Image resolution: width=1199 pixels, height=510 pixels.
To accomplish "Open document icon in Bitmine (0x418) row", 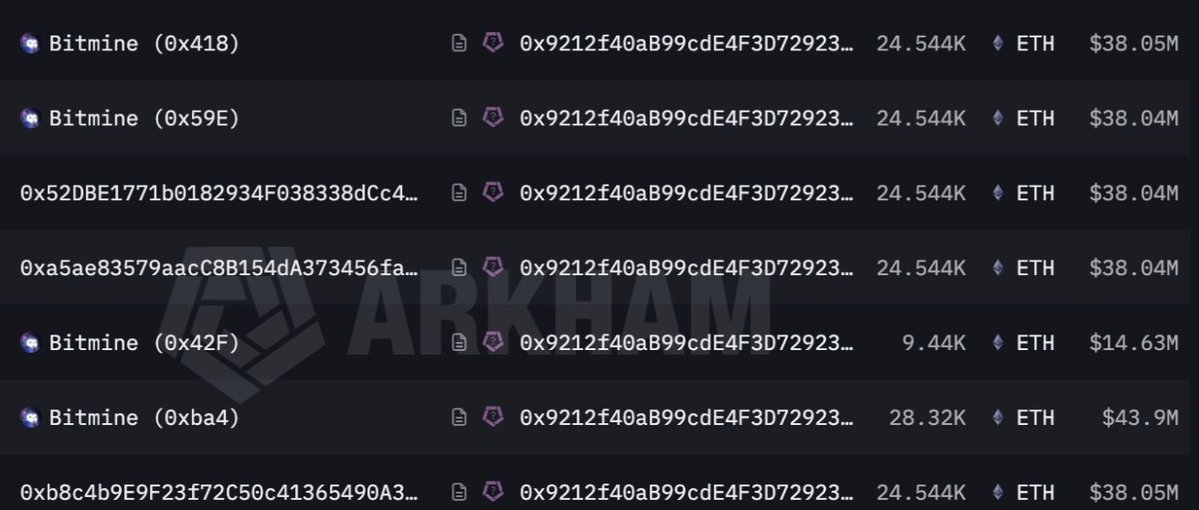I will tap(458, 44).
